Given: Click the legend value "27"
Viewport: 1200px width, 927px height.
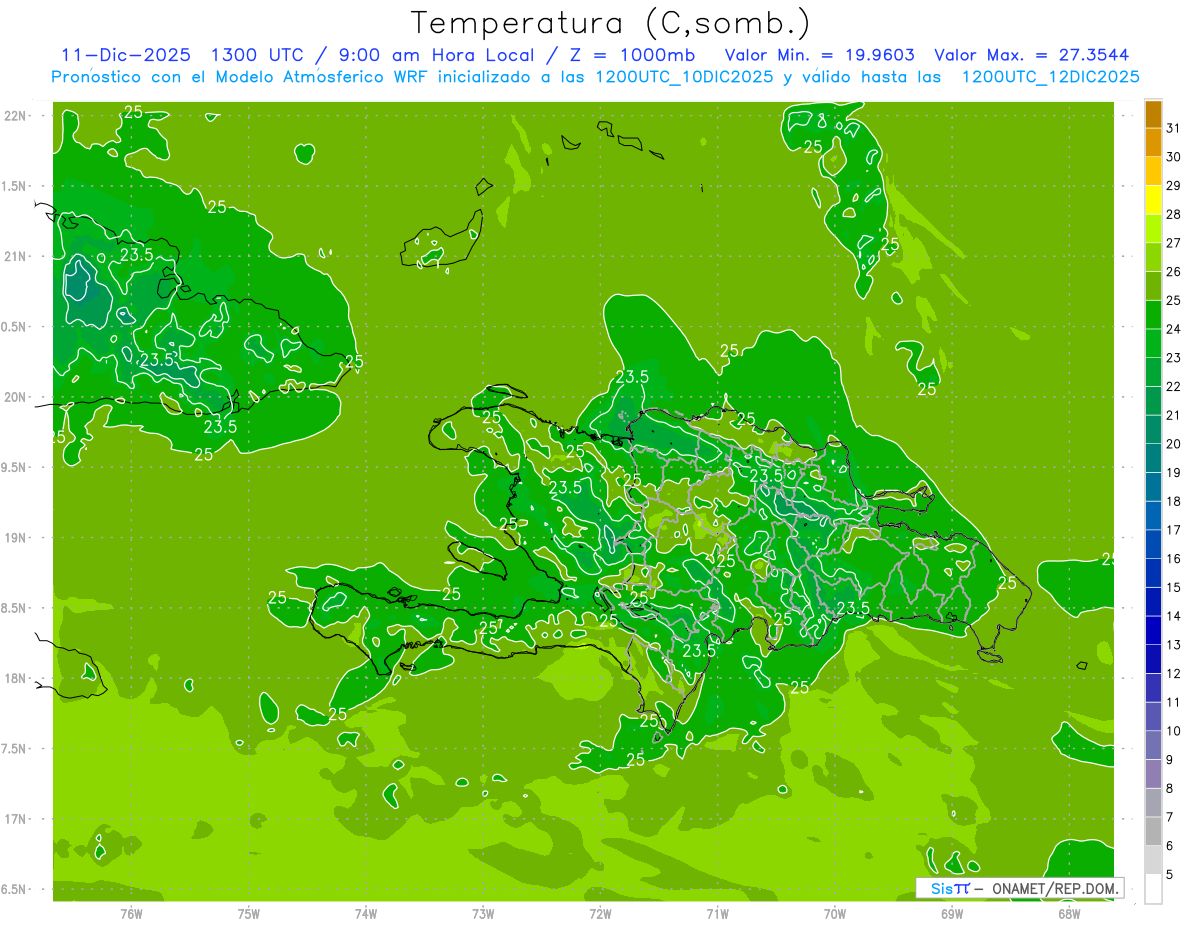Looking at the screenshot, I should [x=1174, y=242].
